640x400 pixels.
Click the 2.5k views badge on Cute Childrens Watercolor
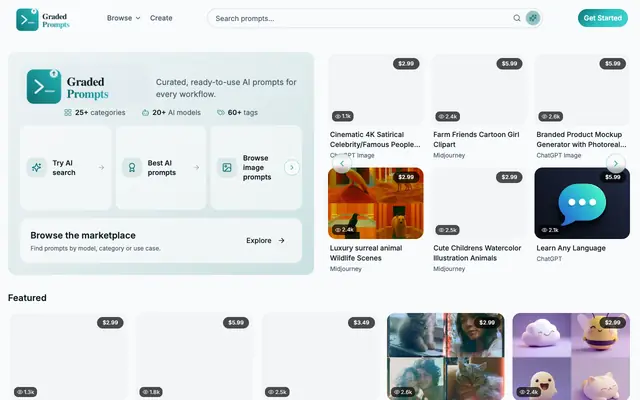(x=448, y=230)
